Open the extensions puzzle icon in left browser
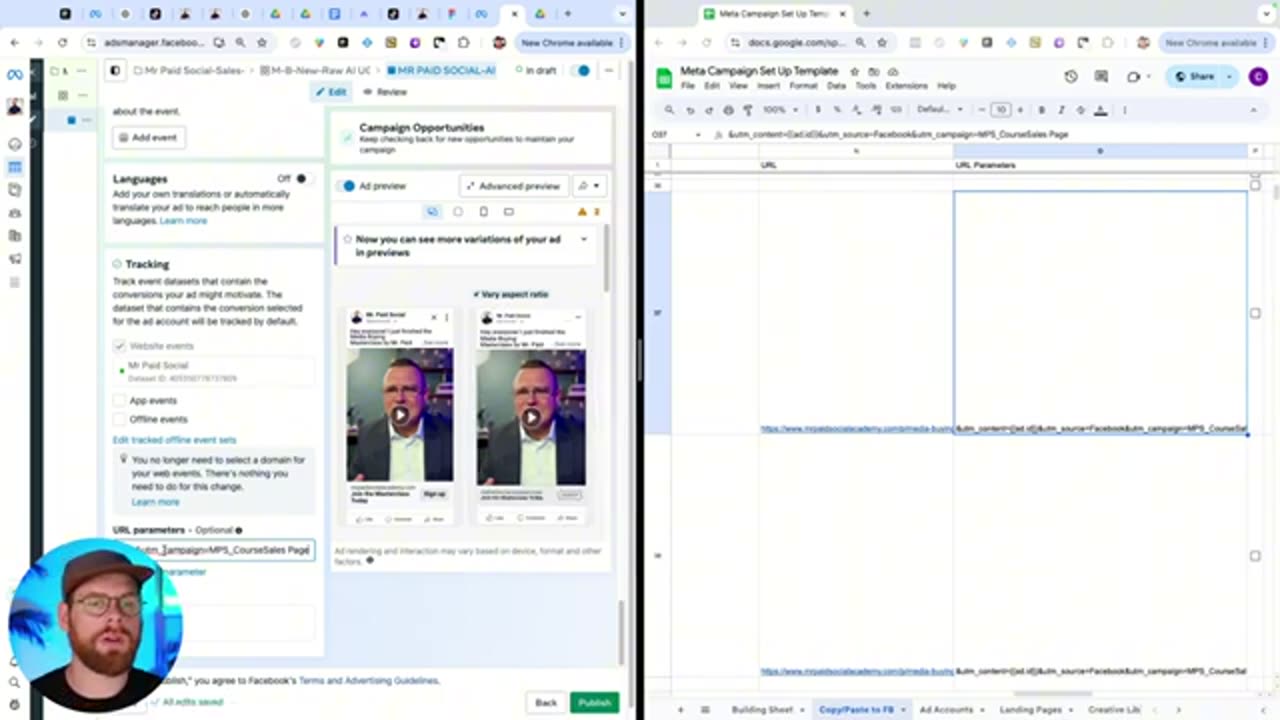 (464, 43)
